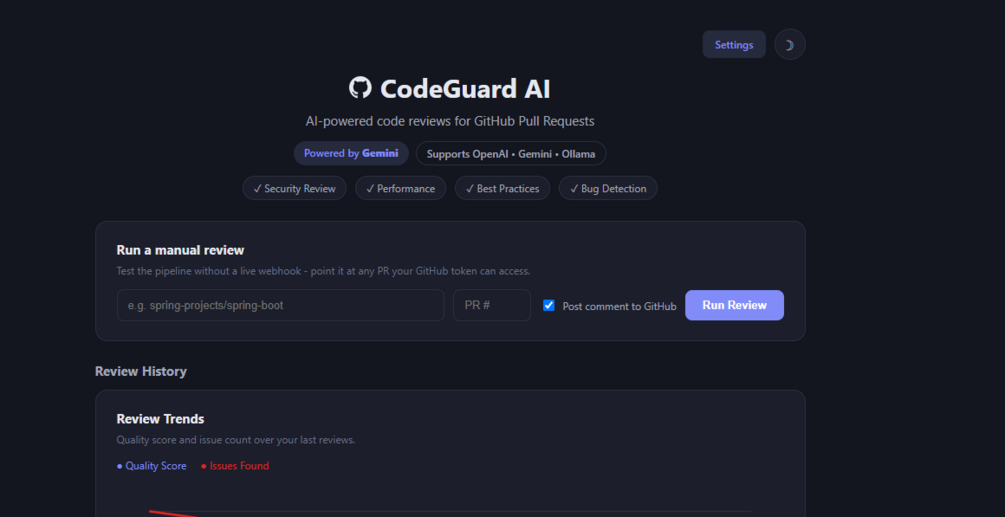Focus the PR # input field
Image resolution: width=1005 pixels, height=517 pixels.
(x=492, y=306)
